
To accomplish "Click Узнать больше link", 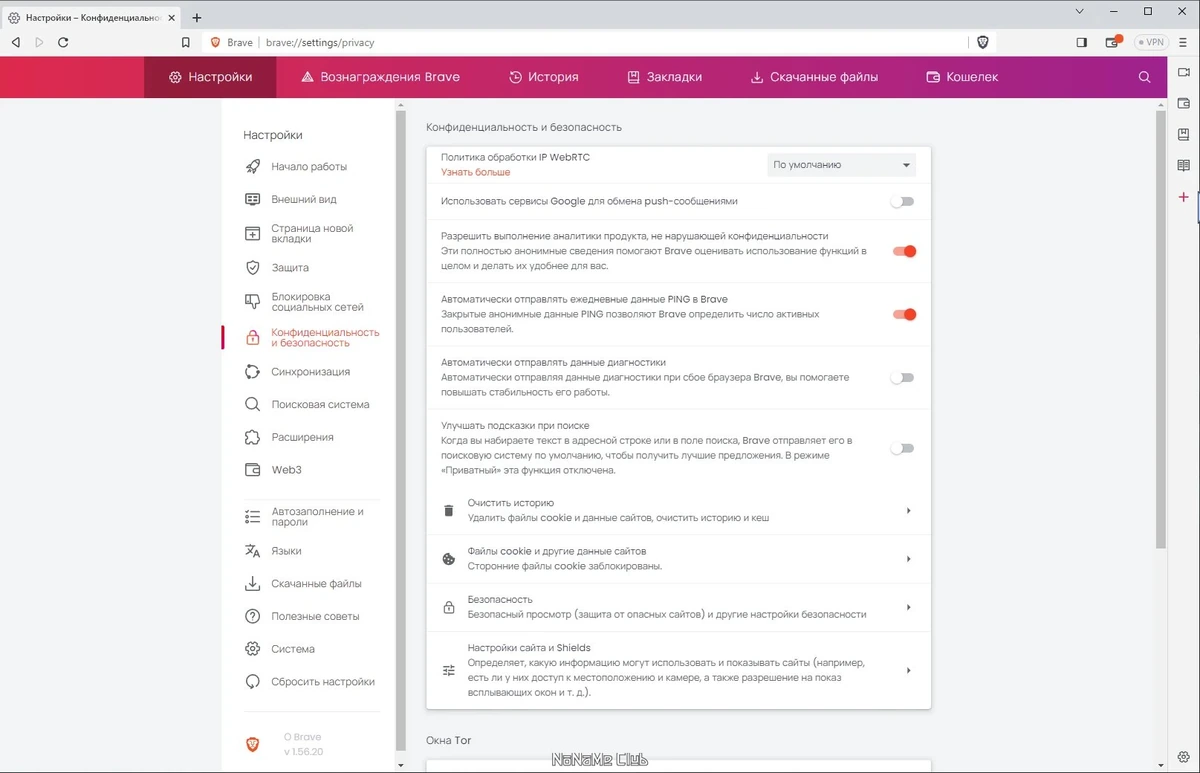I will (x=475, y=172).
